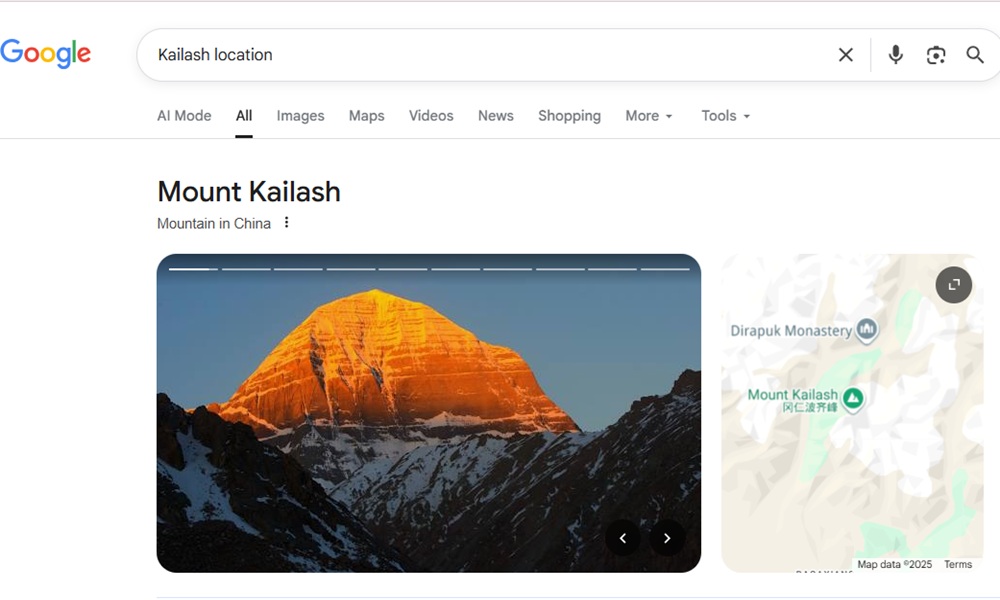Open three-dot options beside Mountain in China
The image size is (1000, 600).
286,223
